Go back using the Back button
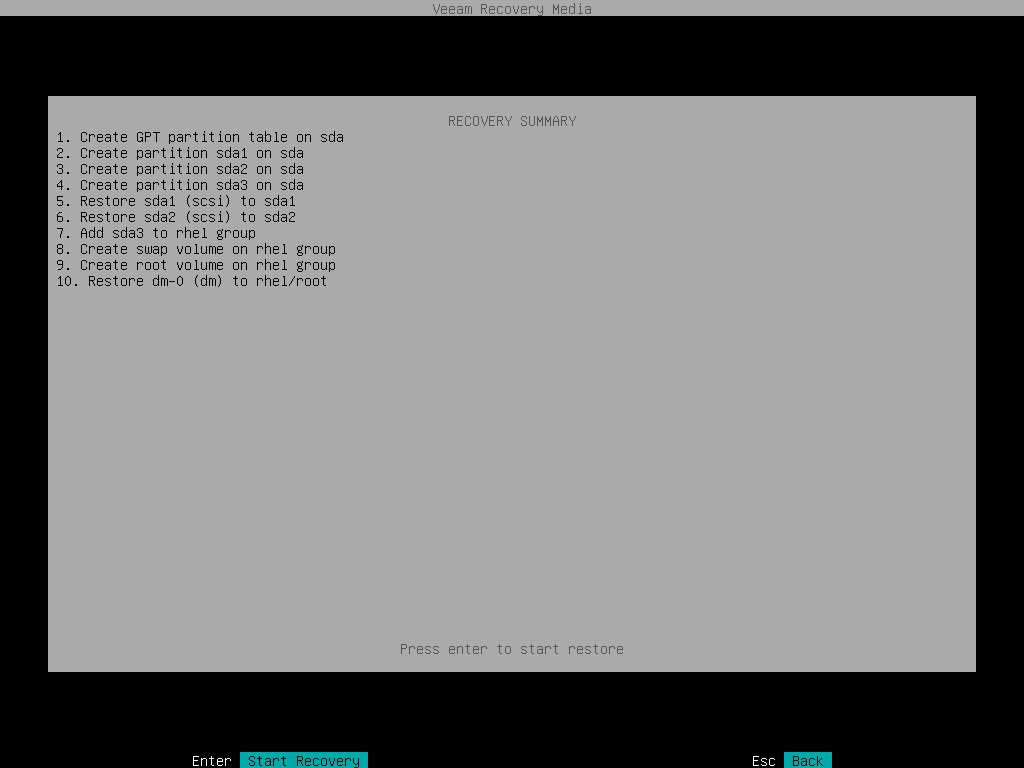This screenshot has height=768, width=1024. pyautogui.click(x=807, y=760)
